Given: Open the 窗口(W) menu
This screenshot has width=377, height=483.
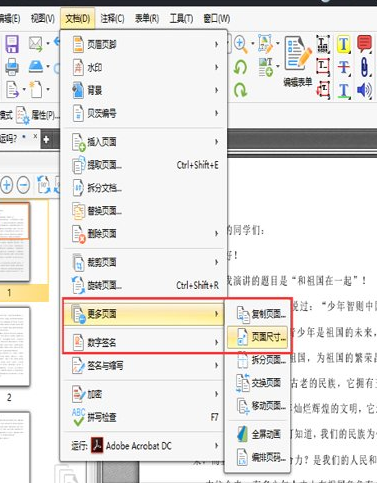Looking at the screenshot, I should click(x=217, y=18).
